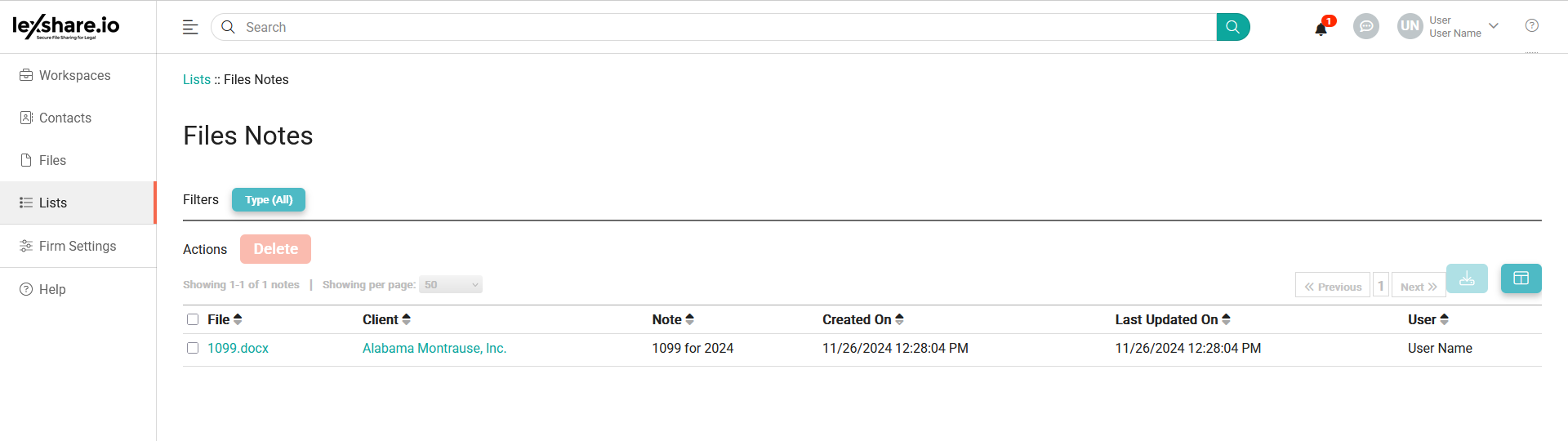Image resolution: width=1568 pixels, height=441 pixels.
Task: Open the chat messages icon
Action: pyautogui.click(x=1365, y=27)
